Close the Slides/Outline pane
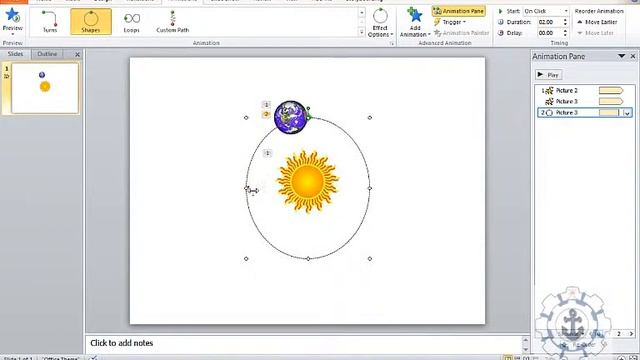Image resolution: width=640 pixels, height=360 pixels. (78, 54)
